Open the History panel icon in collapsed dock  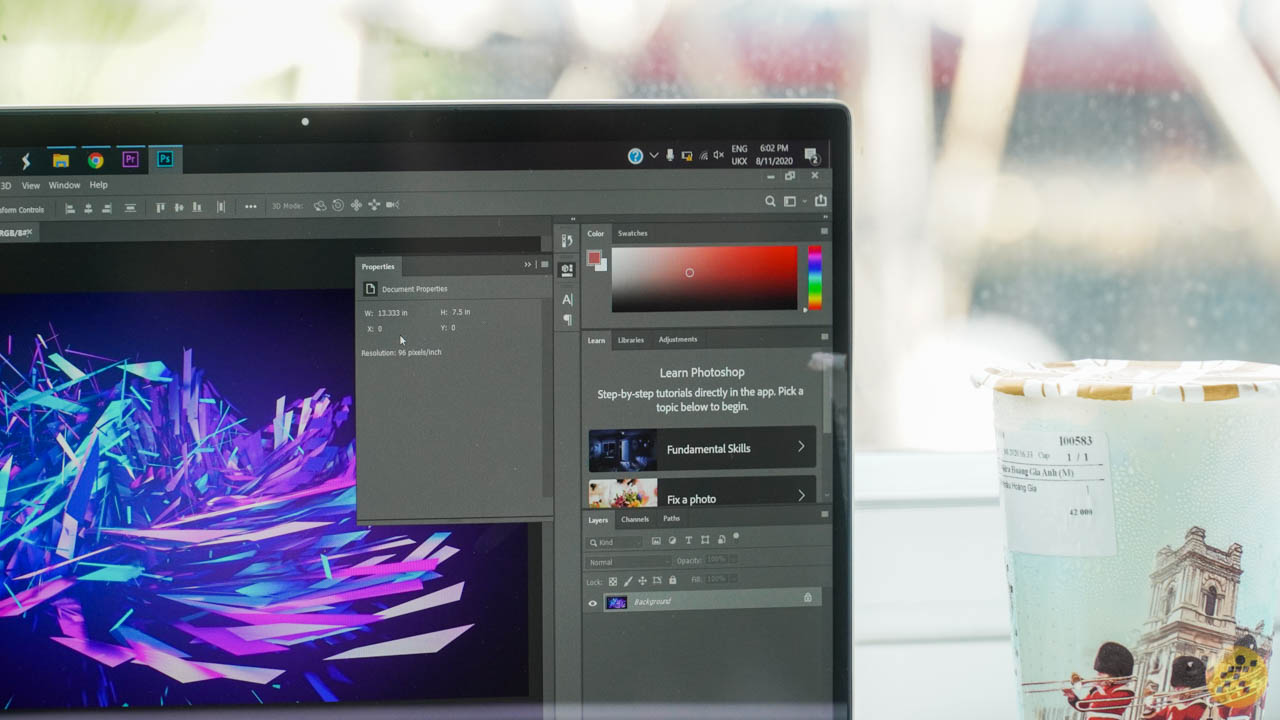(567, 241)
